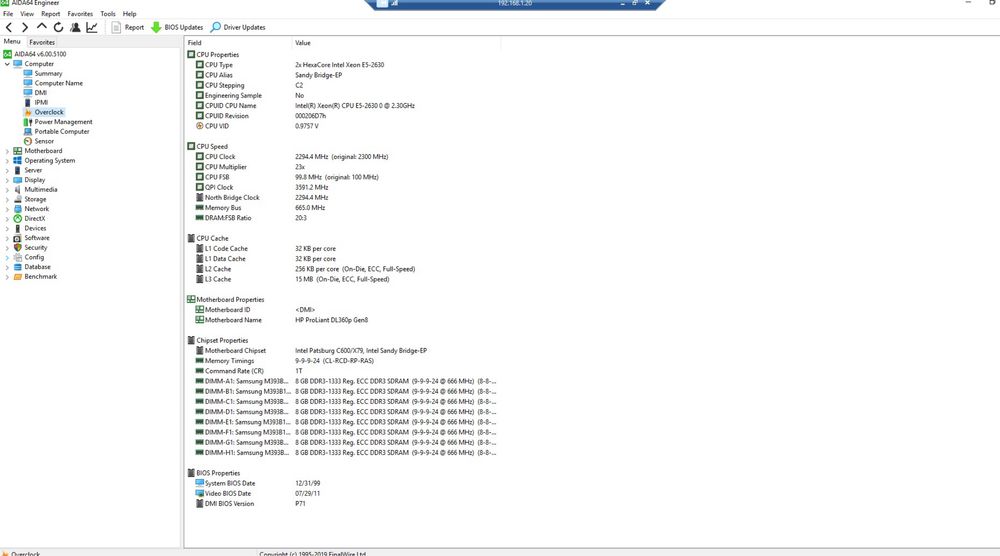Click Driver Updates button
This screenshot has width=1000, height=556.
238,27
